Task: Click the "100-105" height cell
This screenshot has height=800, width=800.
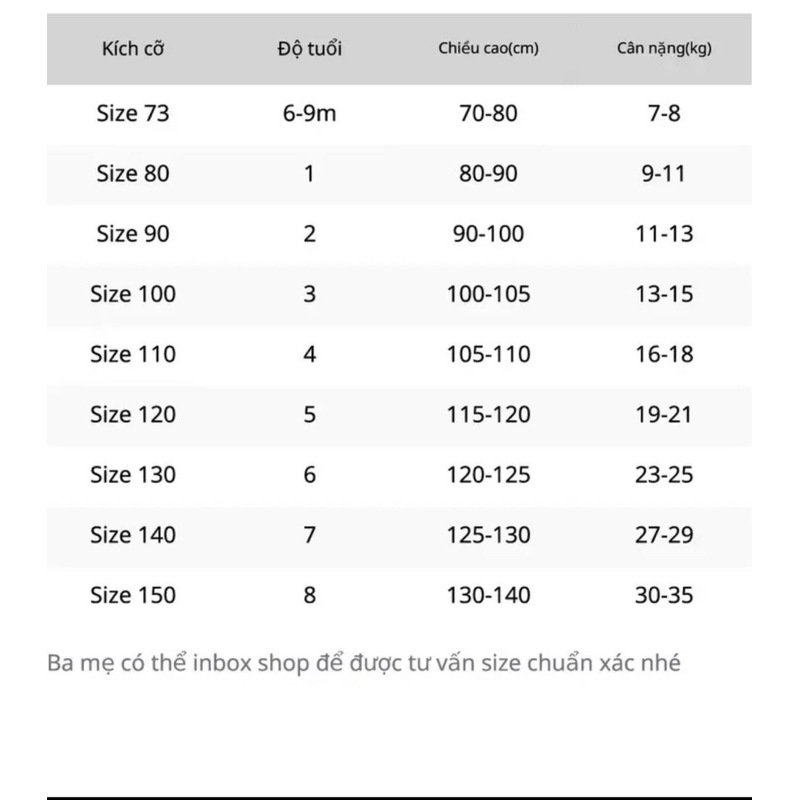Action: pos(489,294)
